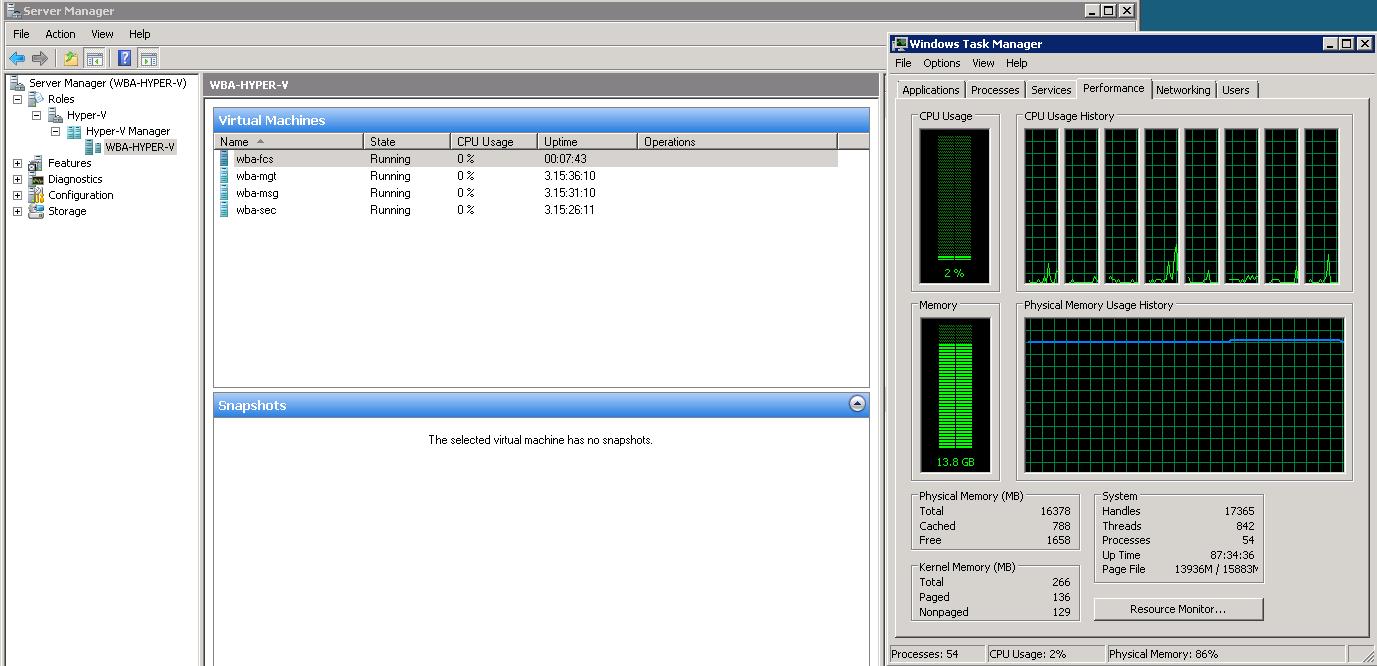Open the Help menu in Server Manager
The height and width of the screenshot is (666, 1377).
[x=139, y=34]
